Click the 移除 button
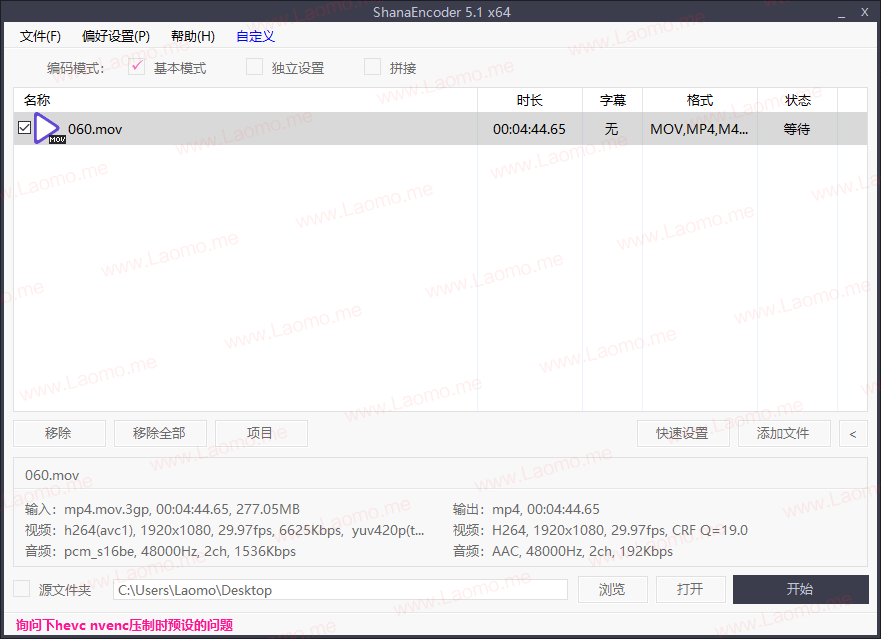 coord(59,433)
